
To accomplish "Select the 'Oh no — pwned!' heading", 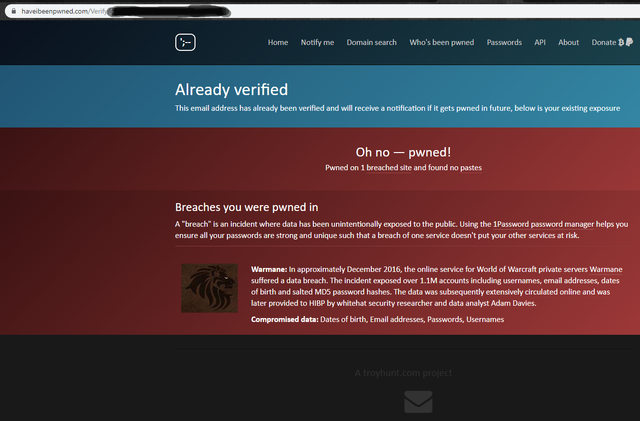I will [x=403, y=152].
